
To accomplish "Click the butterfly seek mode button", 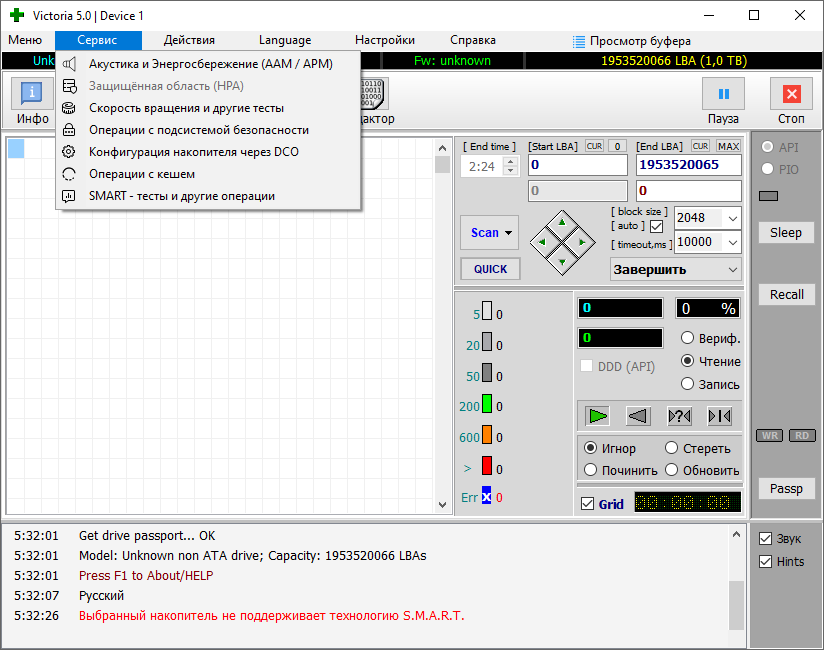I will click(x=719, y=416).
